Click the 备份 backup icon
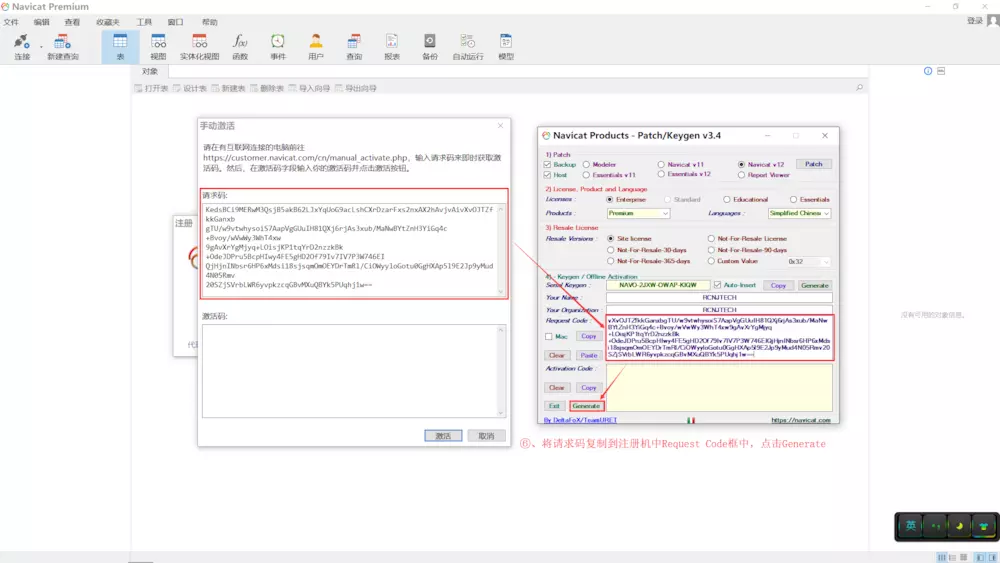 click(x=430, y=47)
